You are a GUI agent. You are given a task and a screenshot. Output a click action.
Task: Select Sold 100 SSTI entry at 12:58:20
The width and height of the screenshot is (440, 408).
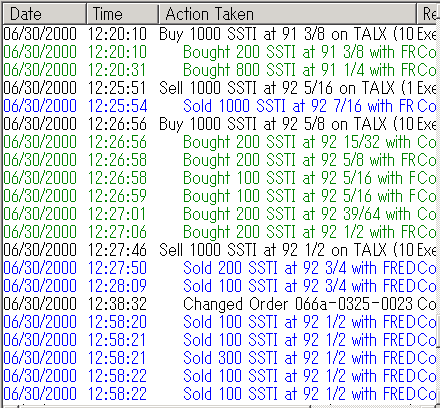click(x=219, y=322)
